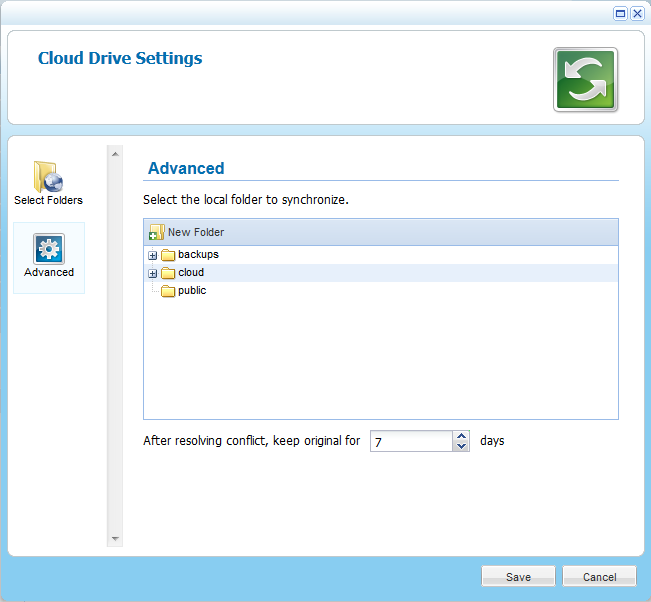Open the Advanced settings section icon
Image resolution: width=651 pixels, height=602 pixels.
pyautogui.click(x=49, y=249)
